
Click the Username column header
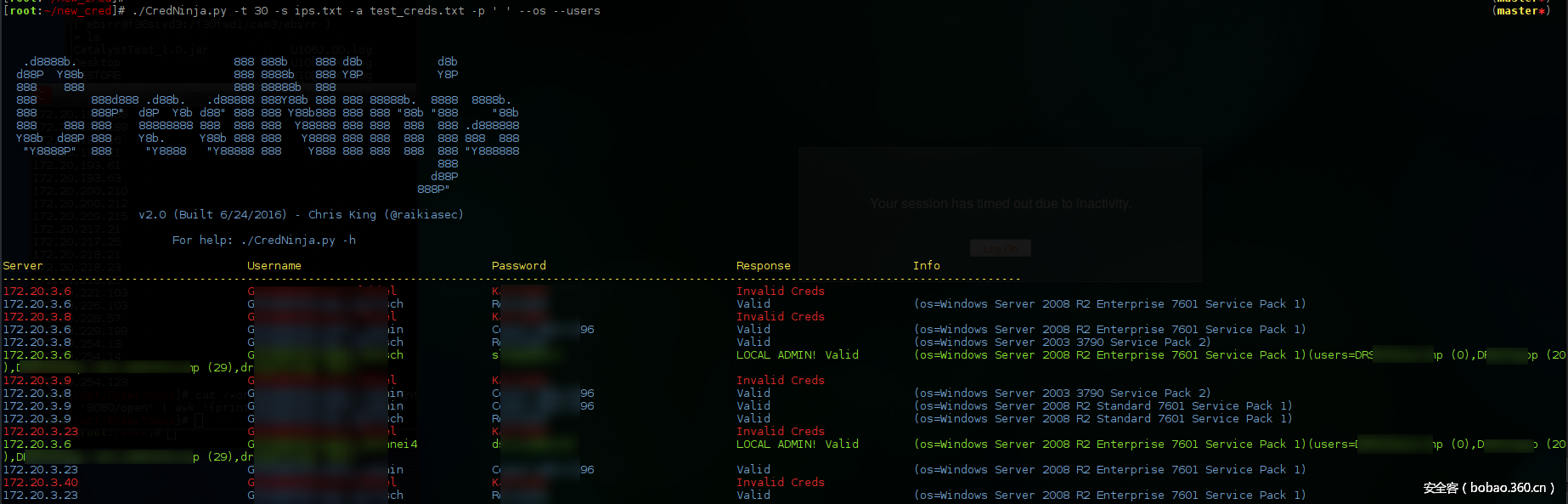point(274,266)
